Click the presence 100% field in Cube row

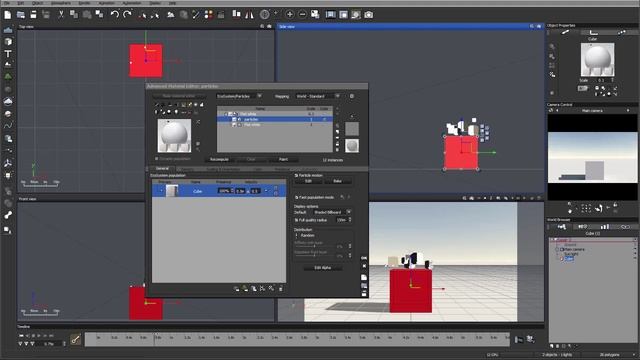click(224, 191)
